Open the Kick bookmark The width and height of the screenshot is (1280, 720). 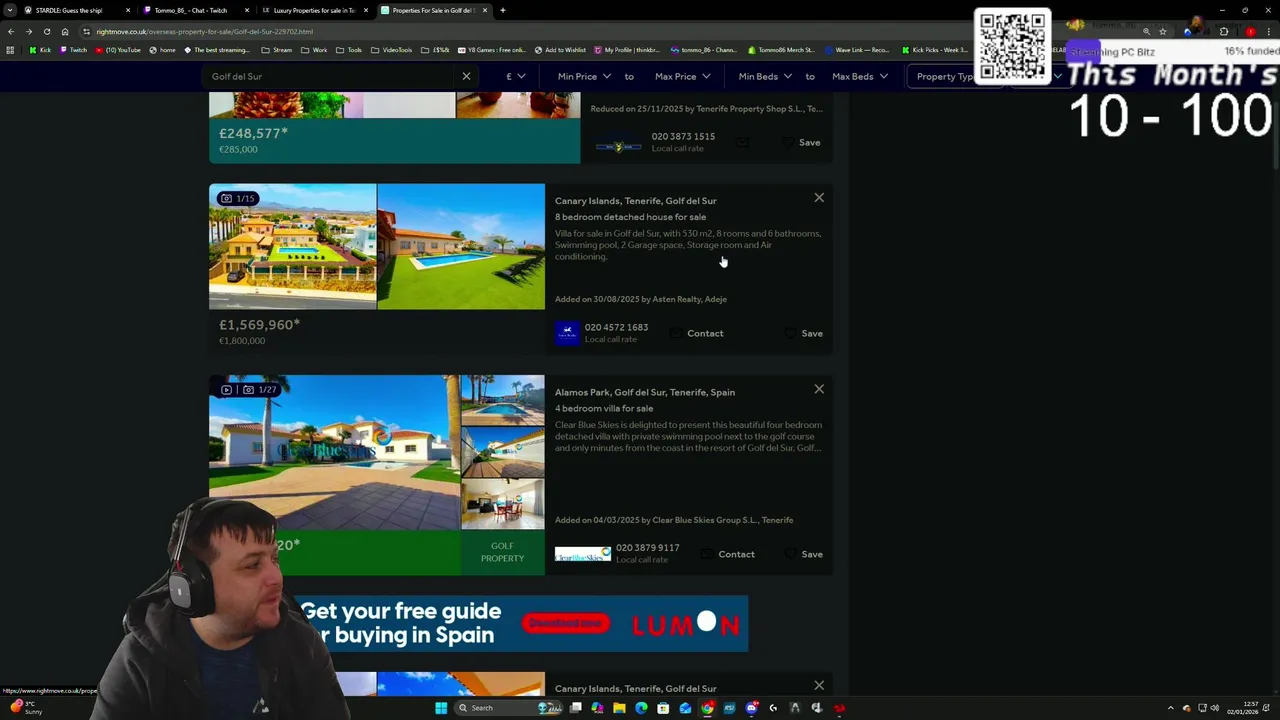(x=40, y=50)
